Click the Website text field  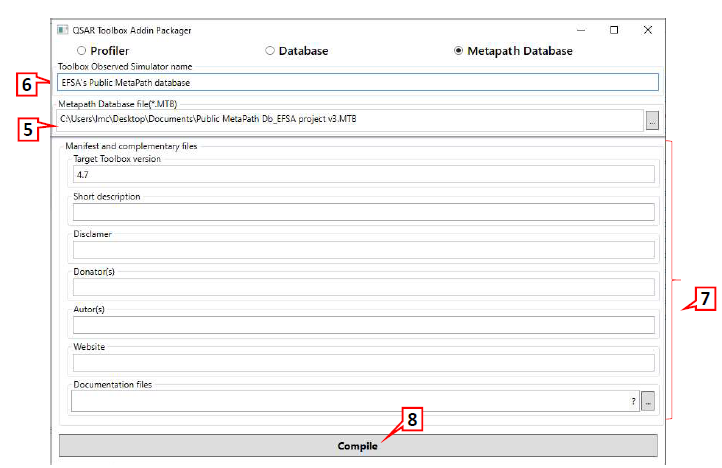364,363
